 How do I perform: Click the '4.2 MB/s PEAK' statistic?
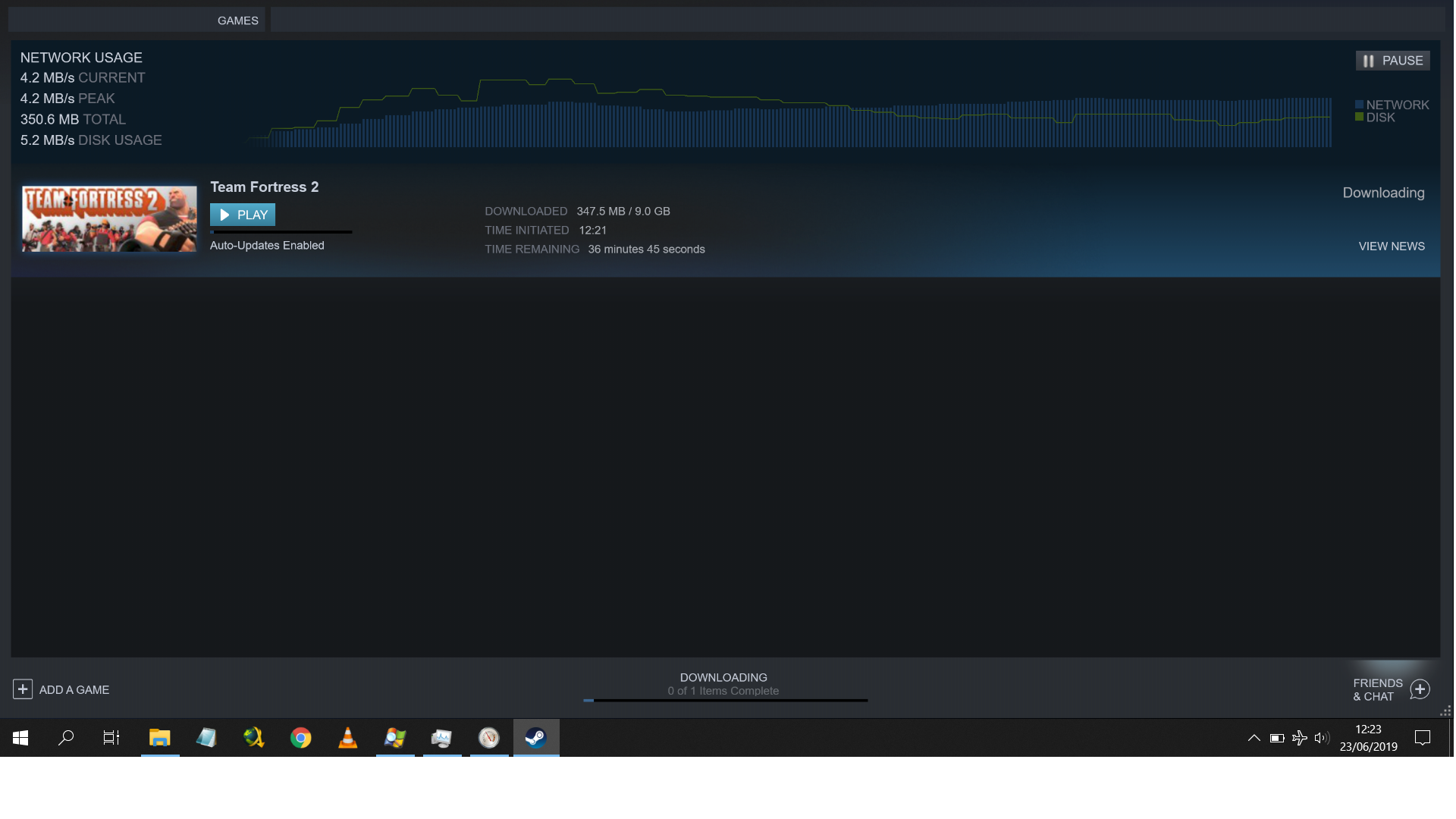tap(67, 99)
